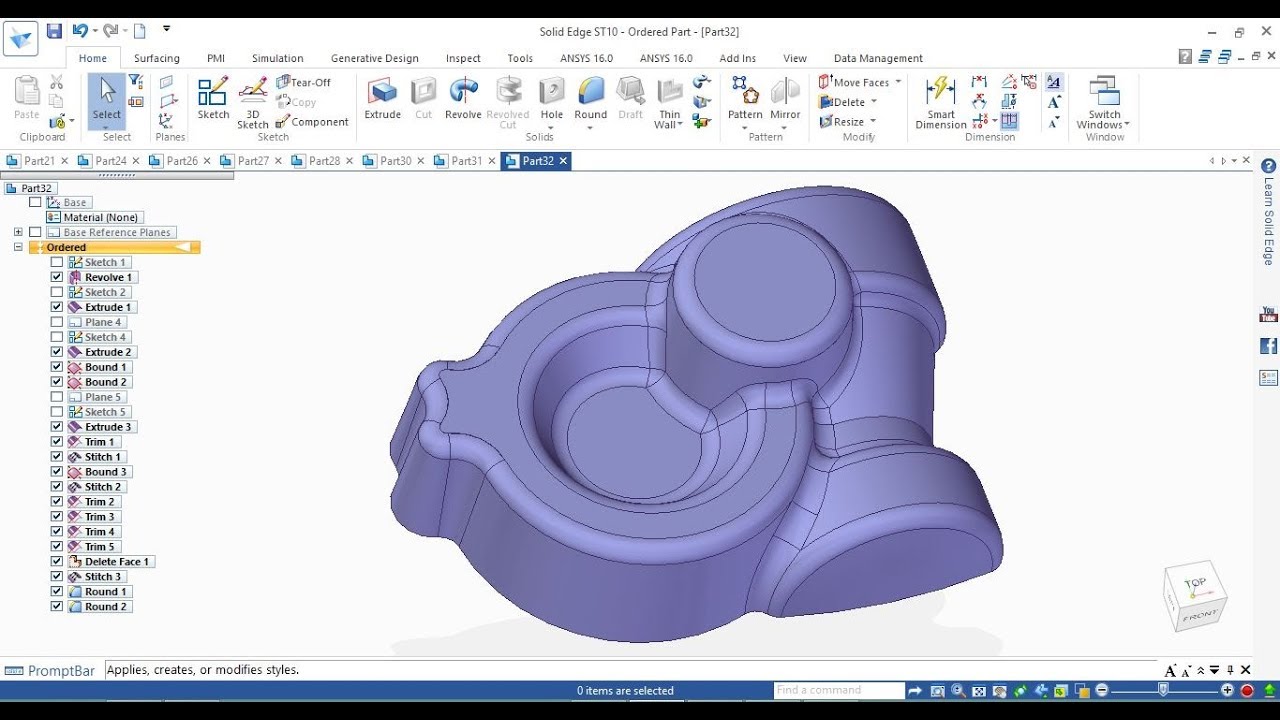Expand Base Reference Planes node
1280x720 pixels.
18,232
